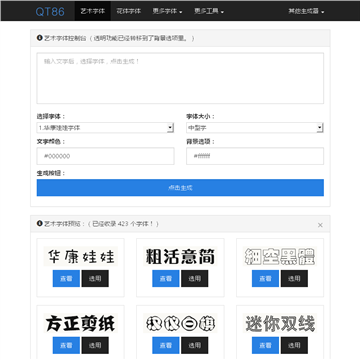
Task: Click 选用 under the 方正剪纸 font
Action: coord(95,345)
